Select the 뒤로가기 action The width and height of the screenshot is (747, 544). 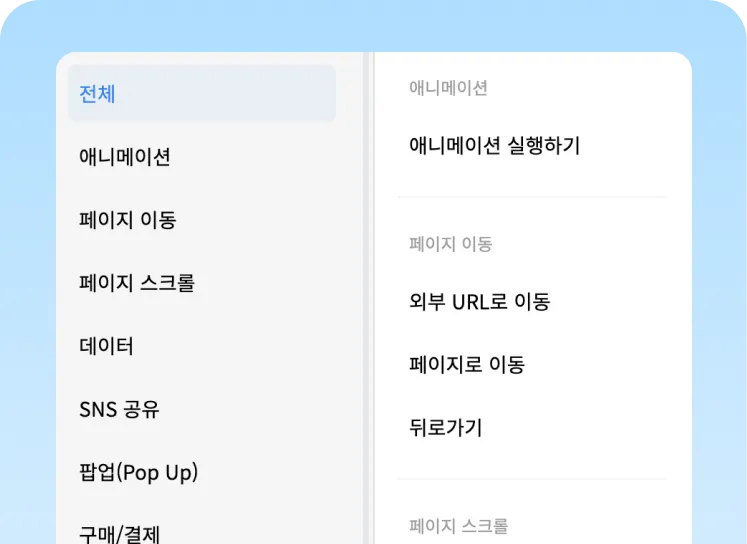coord(446,428)
